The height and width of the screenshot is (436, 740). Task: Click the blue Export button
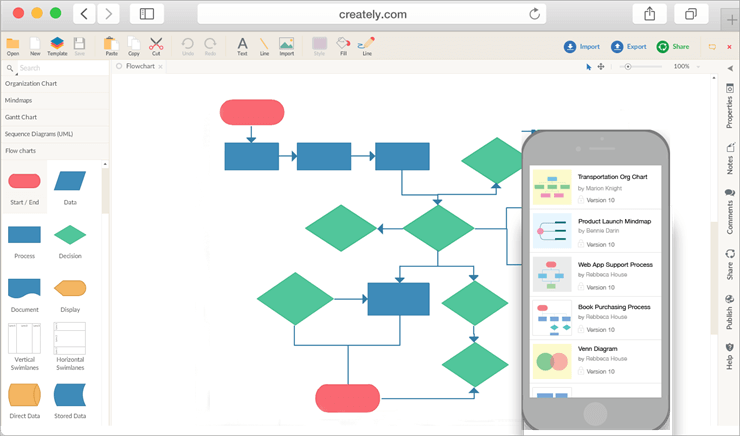(629, 47)
